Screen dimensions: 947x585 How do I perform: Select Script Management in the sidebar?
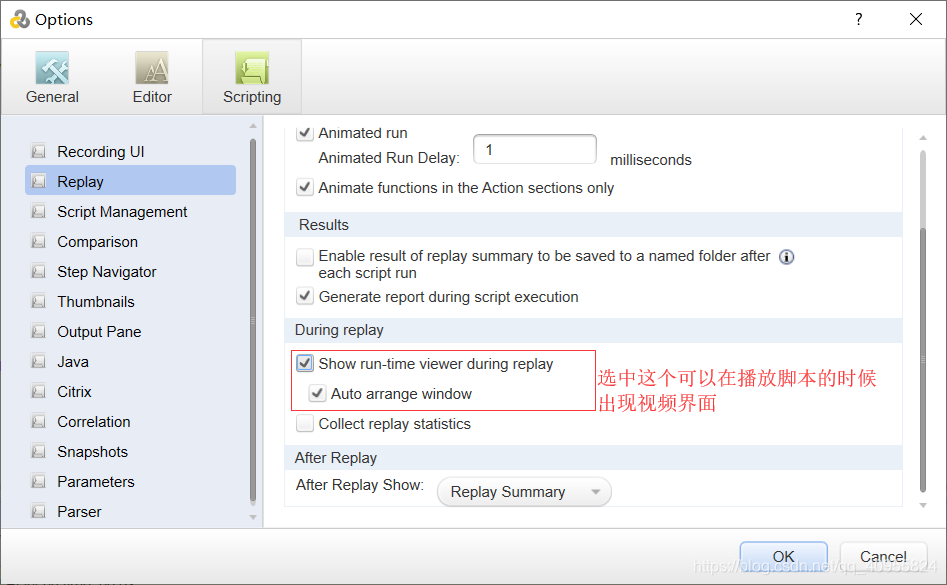(130, 211)
